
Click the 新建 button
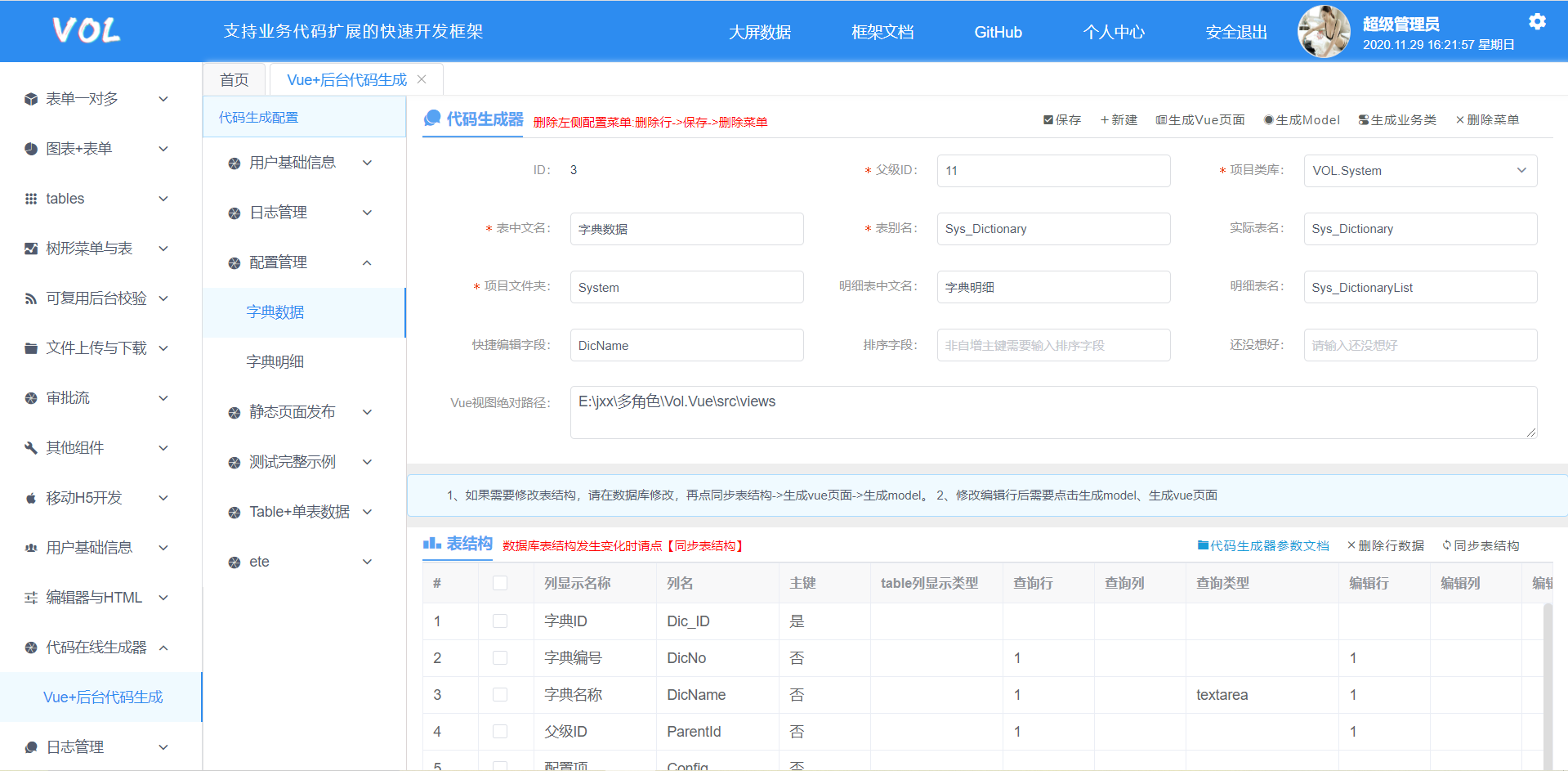pyautogui.click(x=1119, y=120)
